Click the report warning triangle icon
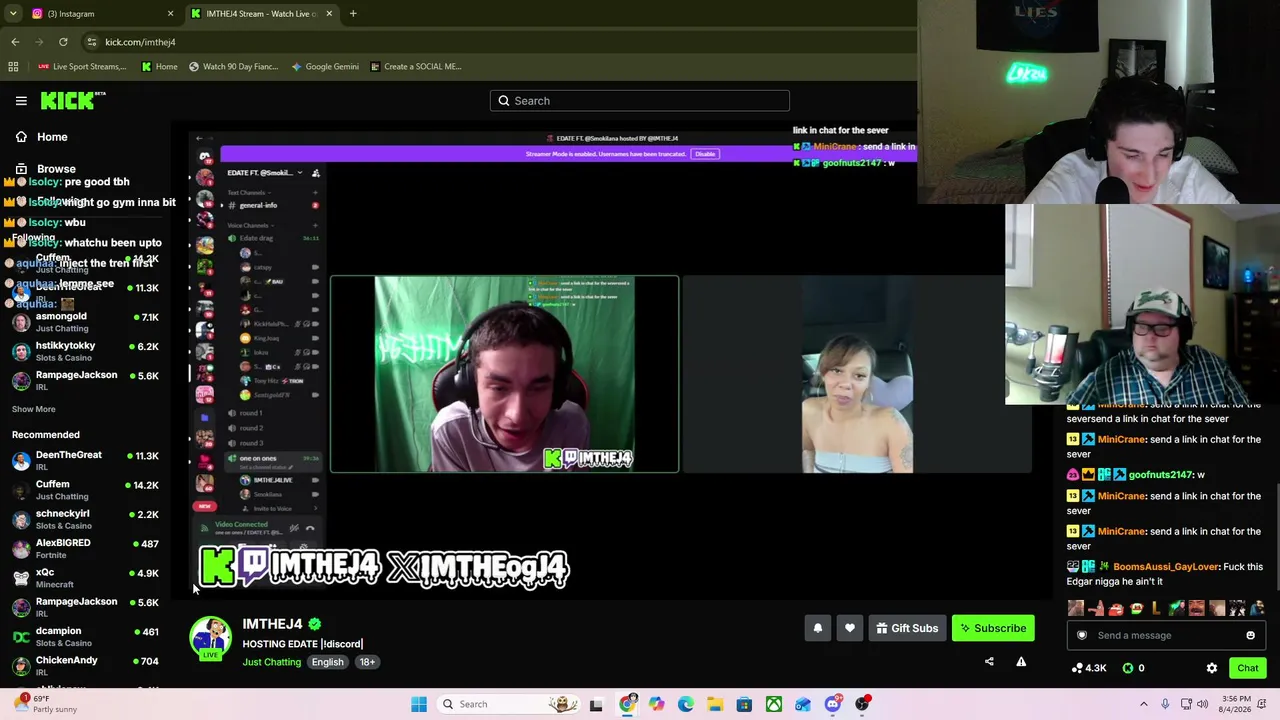 (1021, 661)
